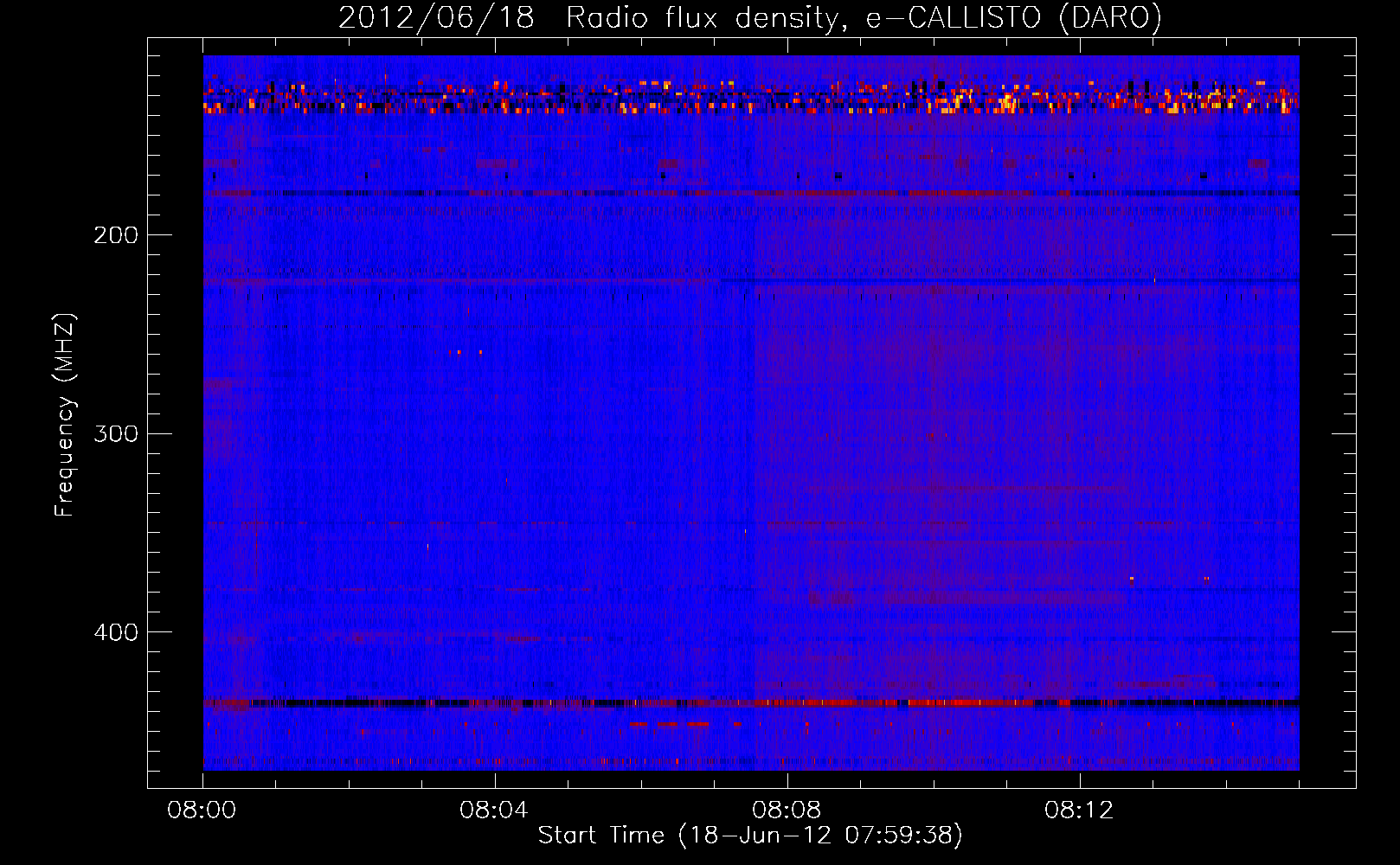Select the 300 frequency tick label

[x=116, y=433]
